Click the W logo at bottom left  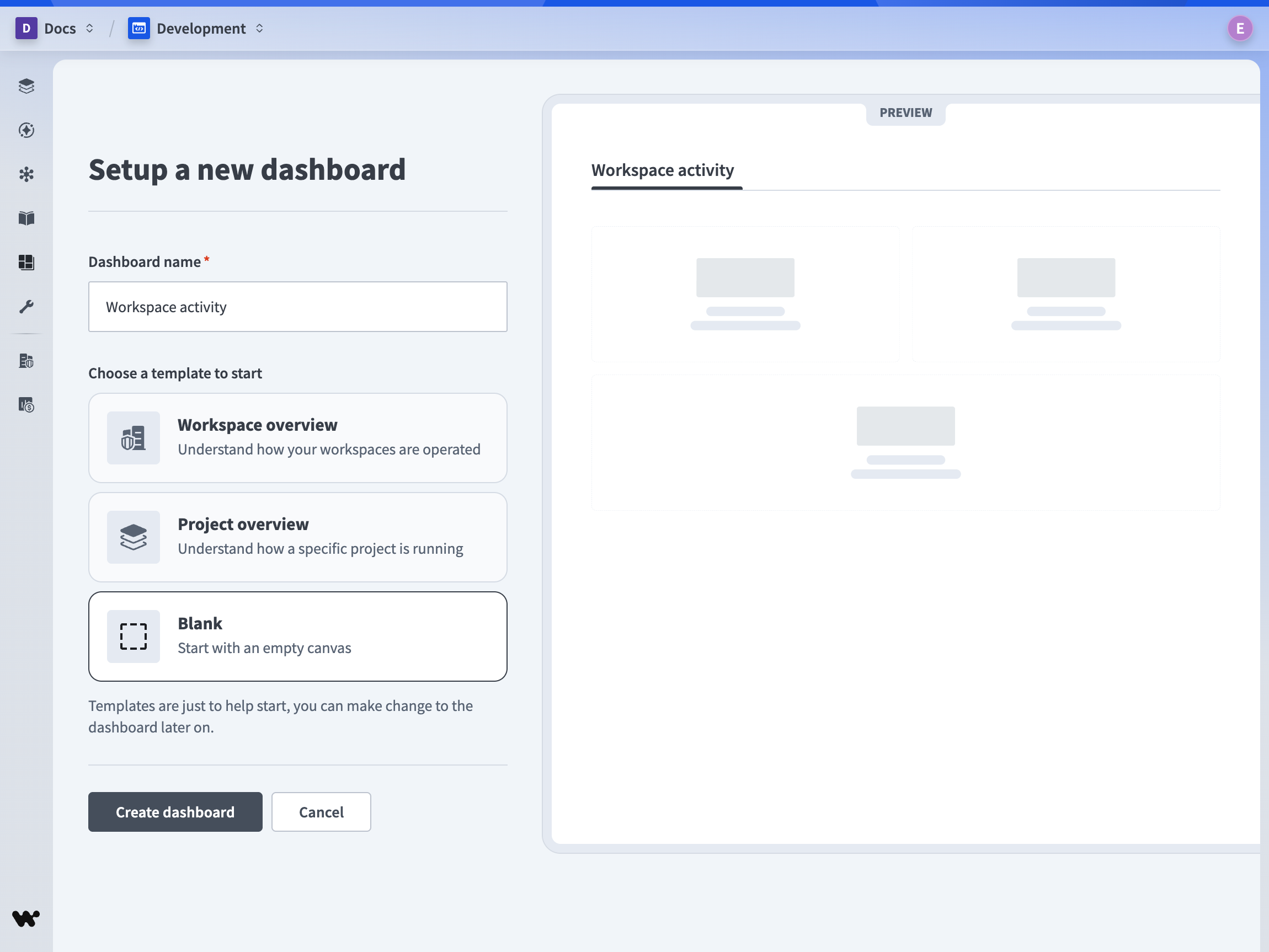[26, 918]
